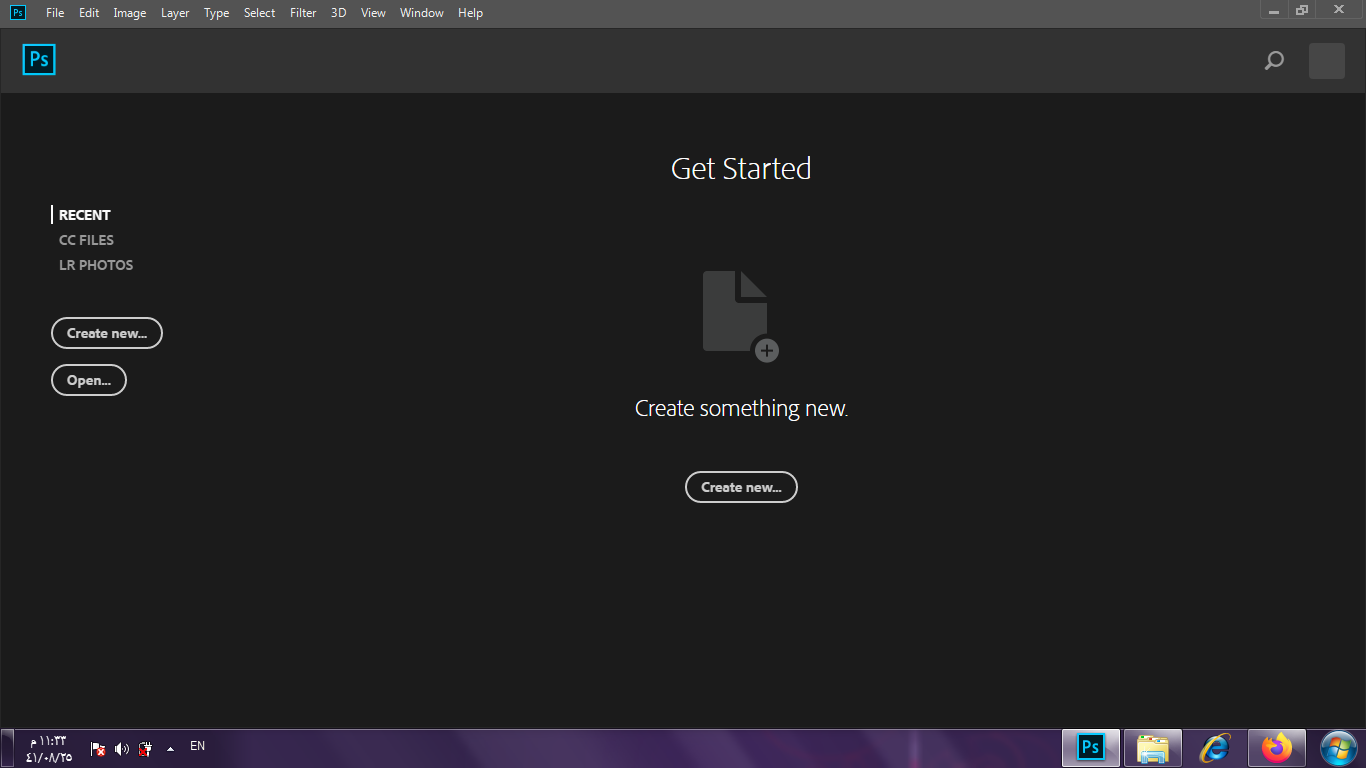Open Internet Explorer from the taskbar
This screenshot has height=768, width=1366.
click(1215, 747)
